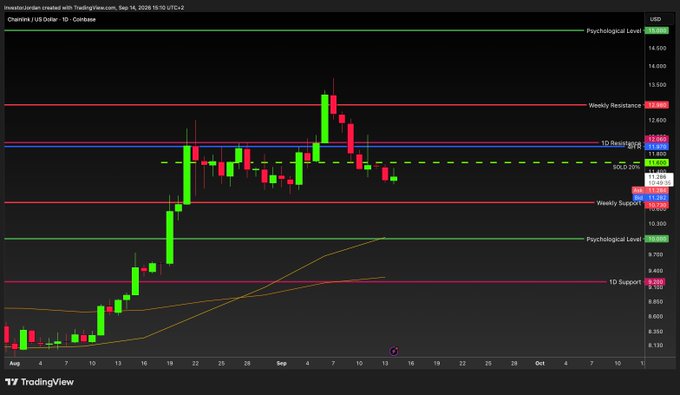Viewport: 680px width, 395px height.
Task: Select the Weekly Support line label
Action: (x=618, y=203)
